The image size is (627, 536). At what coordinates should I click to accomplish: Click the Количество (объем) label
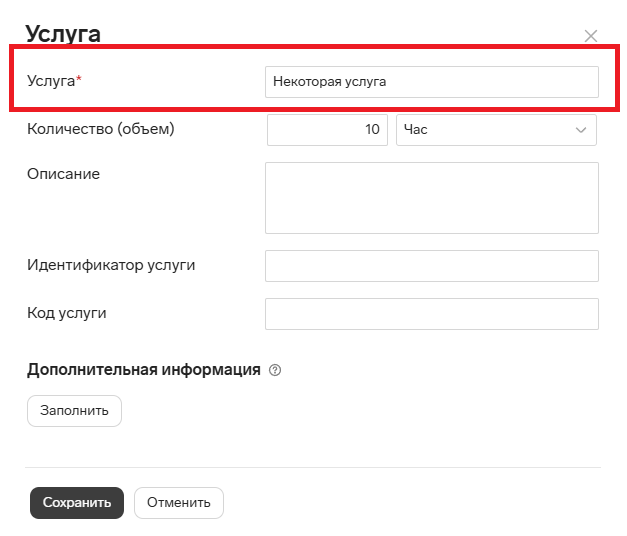(x=101, y=129)
